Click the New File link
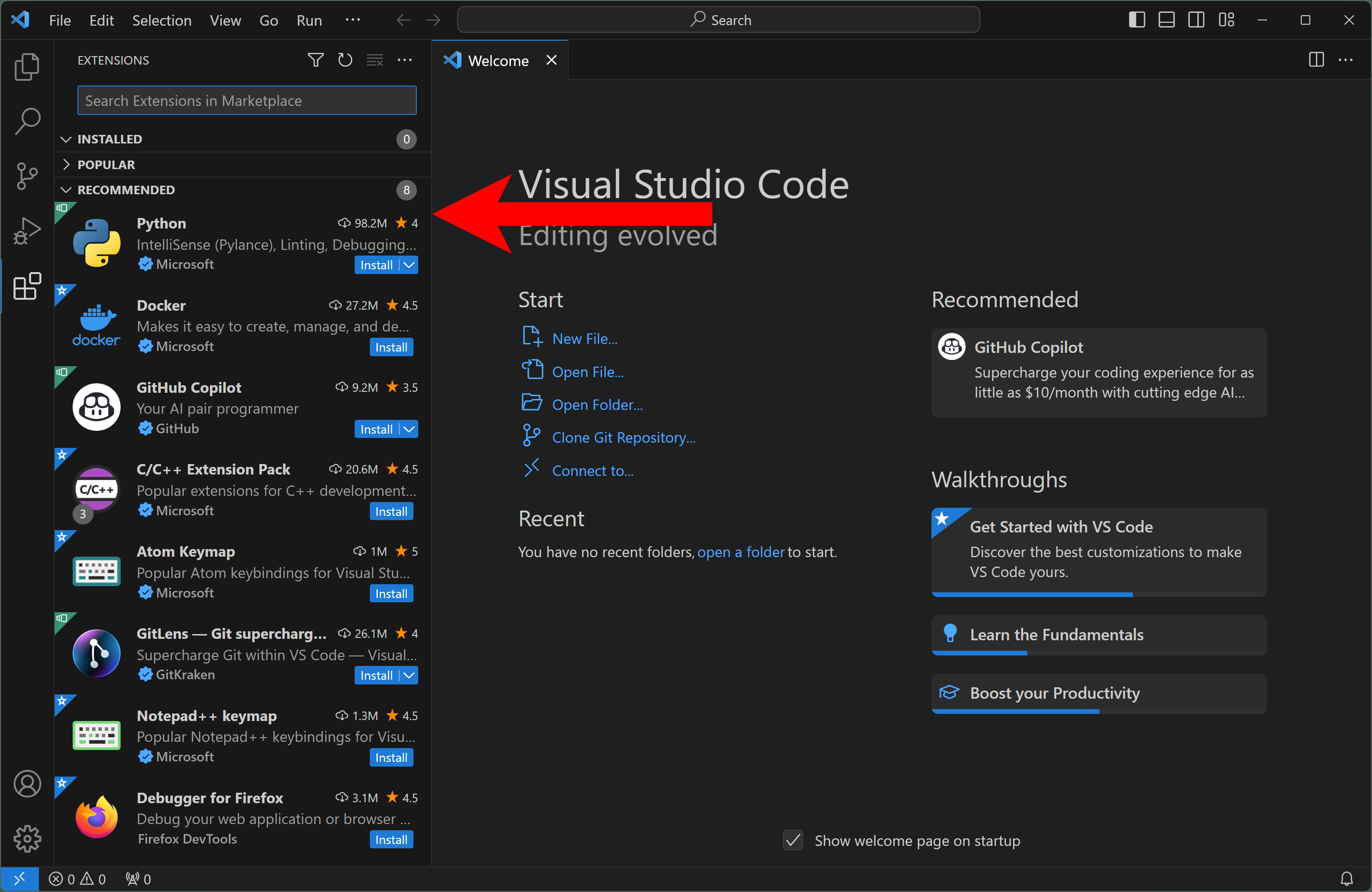Screen dimensions: 1372x892 point(584,339)
